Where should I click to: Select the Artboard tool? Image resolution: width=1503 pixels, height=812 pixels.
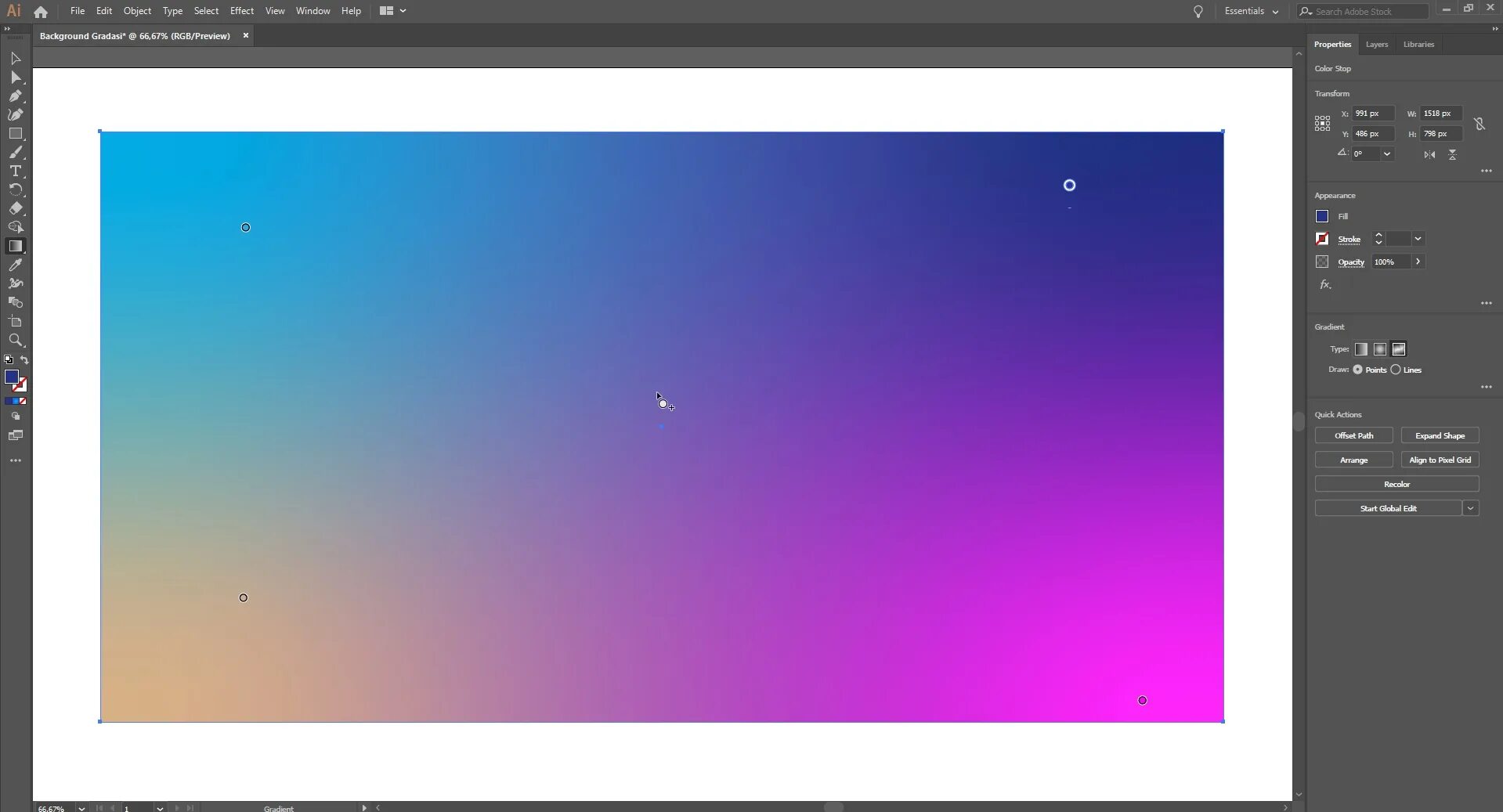tap(16, 322)
